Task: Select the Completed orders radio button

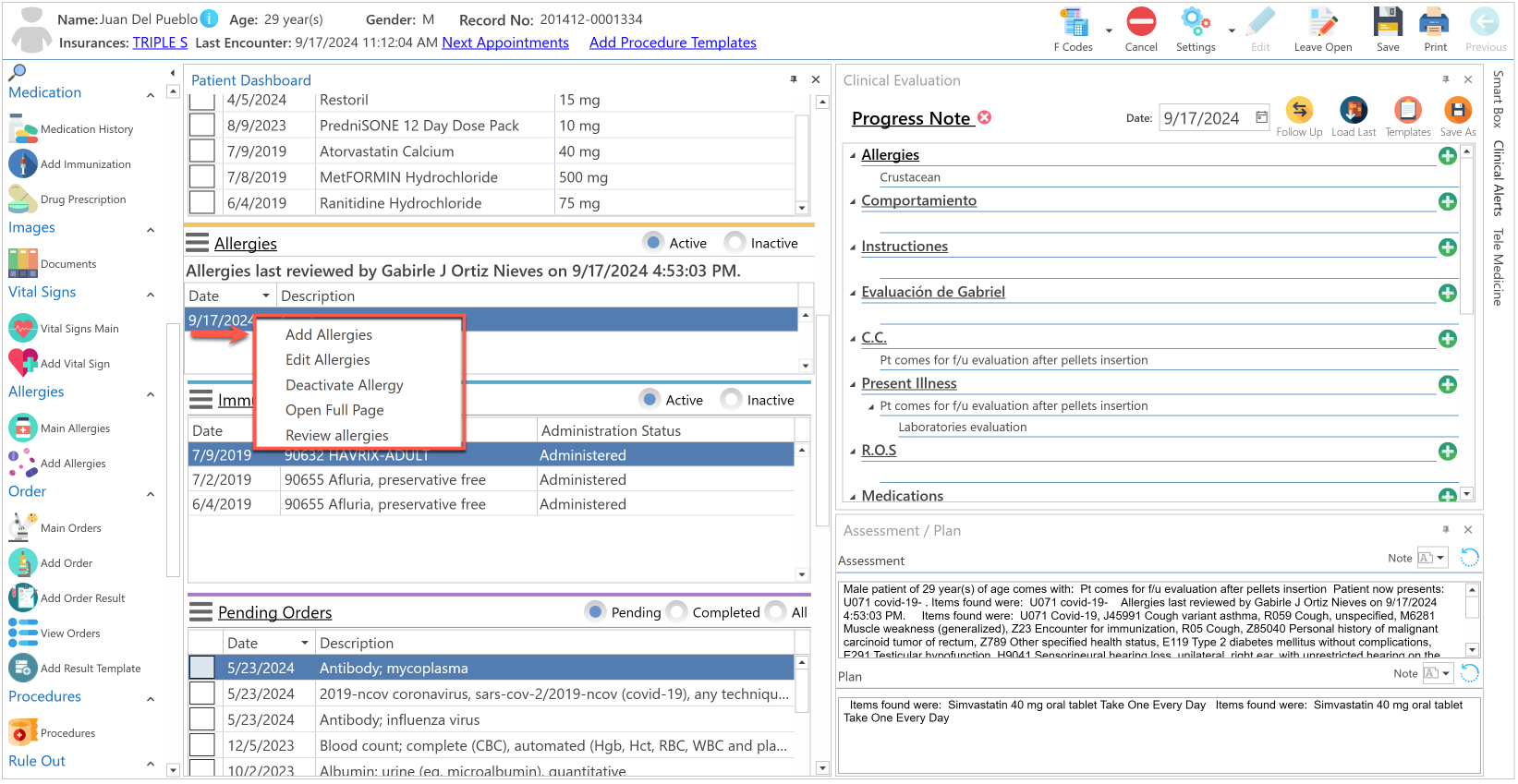Action: 677,611
